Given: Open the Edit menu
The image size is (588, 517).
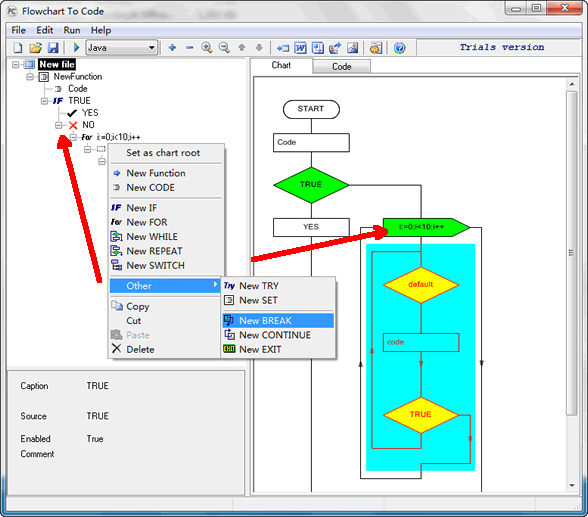Looking at the screenshot, I should click(45, 30).
